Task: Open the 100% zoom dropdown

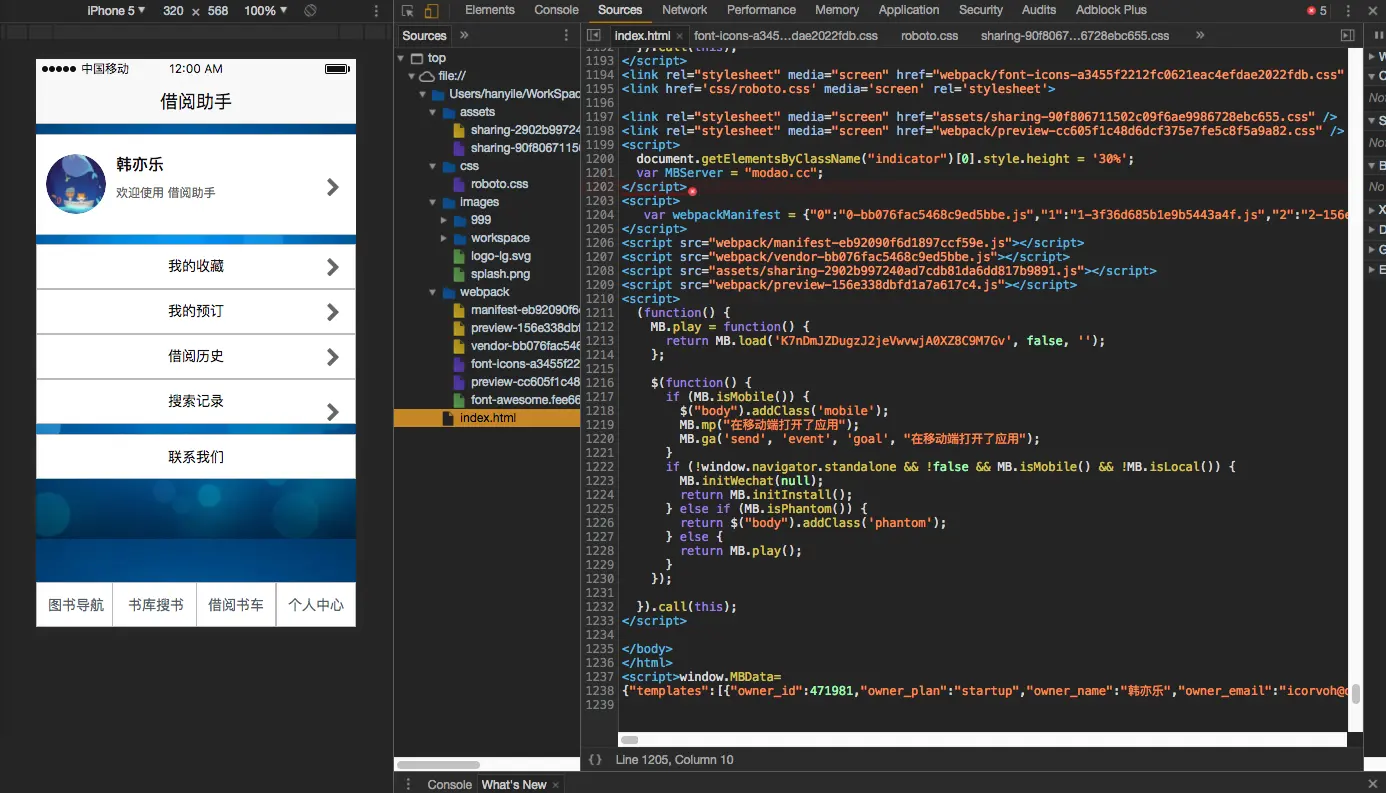Action: click(x=266, y=11)
